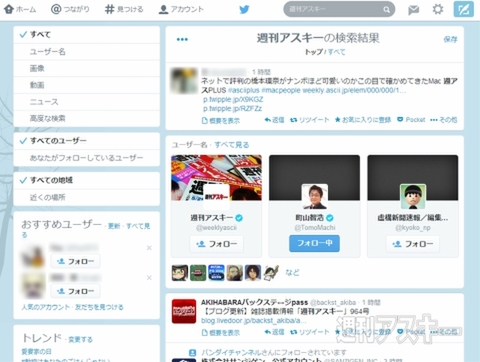Open アカウント in top navigation

[181, 9]
